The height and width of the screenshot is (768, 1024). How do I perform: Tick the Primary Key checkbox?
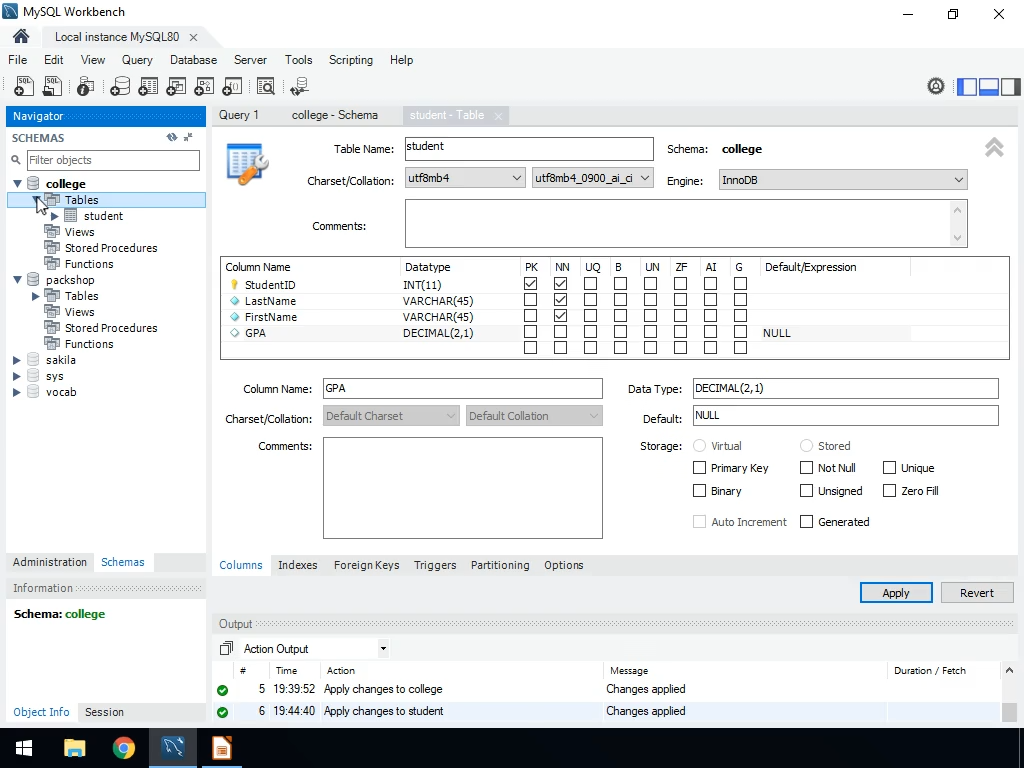[x=700, y=468]
